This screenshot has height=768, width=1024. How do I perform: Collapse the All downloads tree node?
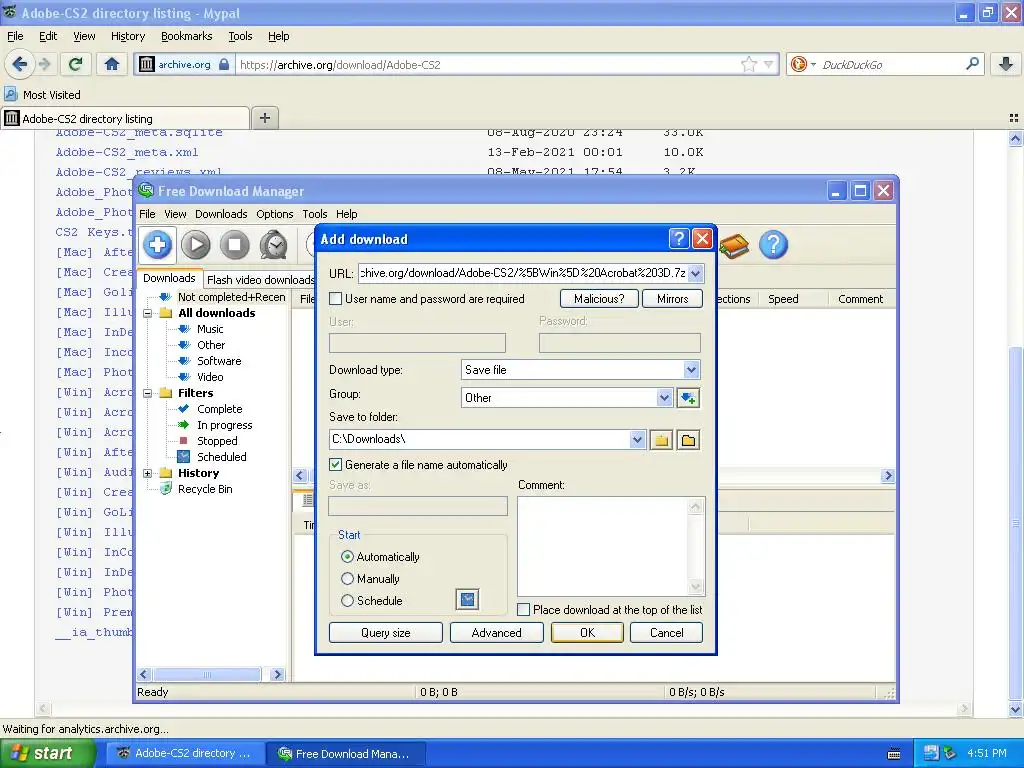point(148,313)
